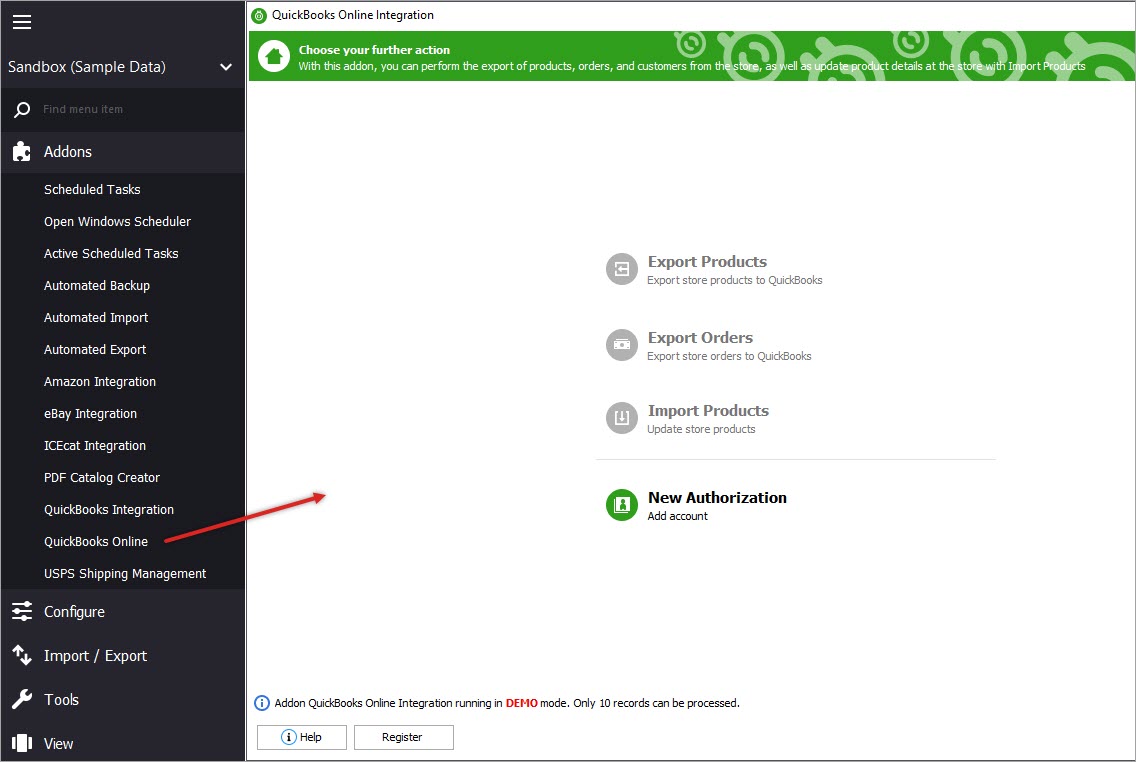Click the View columns icon
Image resolution: width=1136 pixels, height=762 pixels.
click(x=22, y=743)
